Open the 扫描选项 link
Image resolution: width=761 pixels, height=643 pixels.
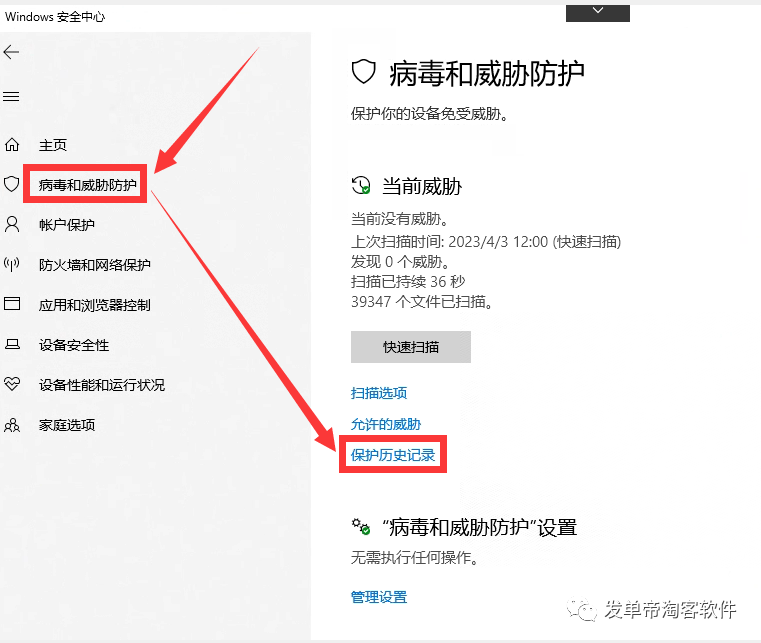pos(379,393)
